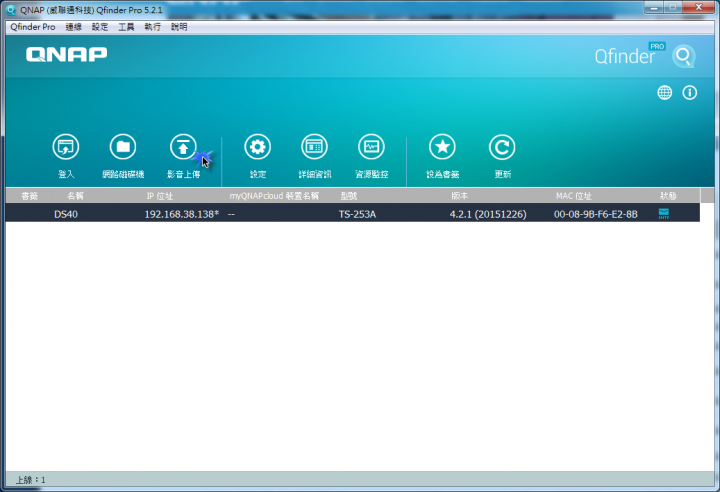Image resolution: width=720 pixels, height=492 pixels.
Task: Open the 說明 (Help) menu
Action: (179, 27)
